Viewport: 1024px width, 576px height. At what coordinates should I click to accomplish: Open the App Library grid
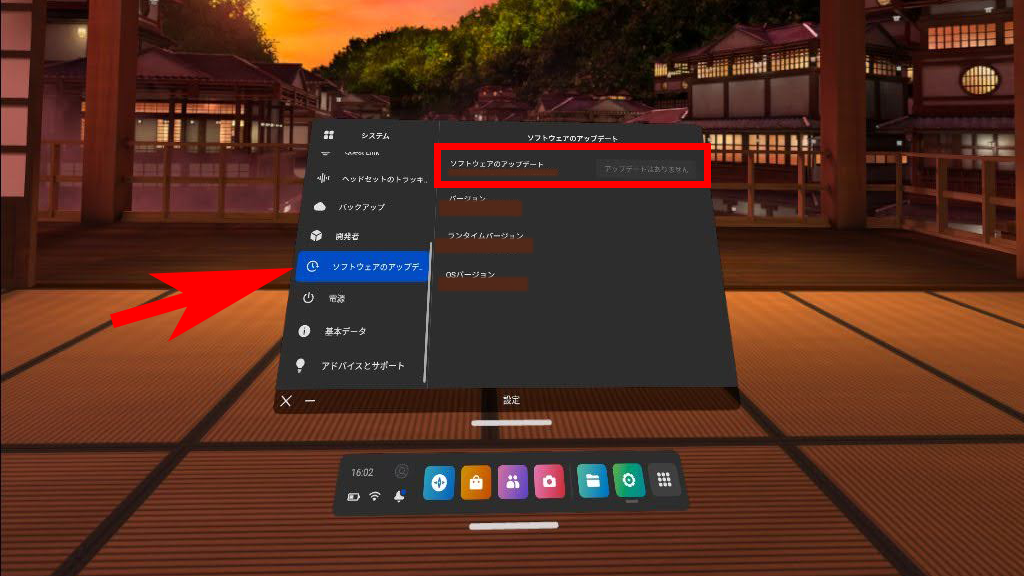(x=664, y=480)
